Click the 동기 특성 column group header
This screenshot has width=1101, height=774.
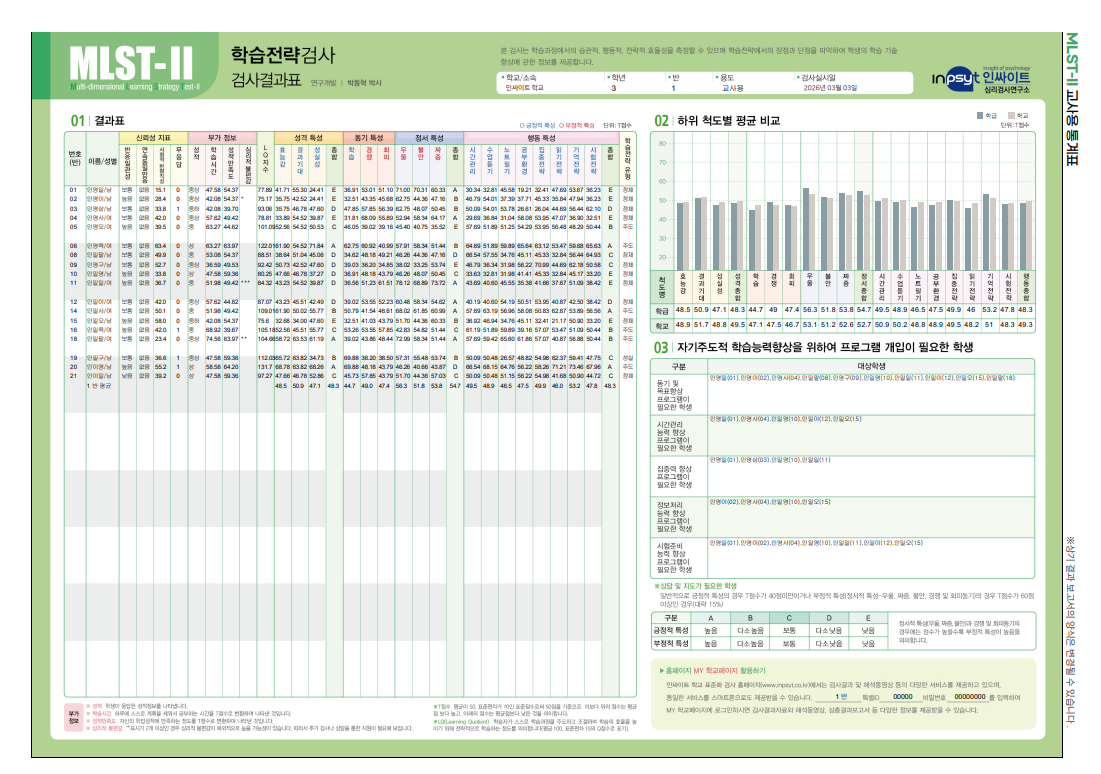pos(369,138)
